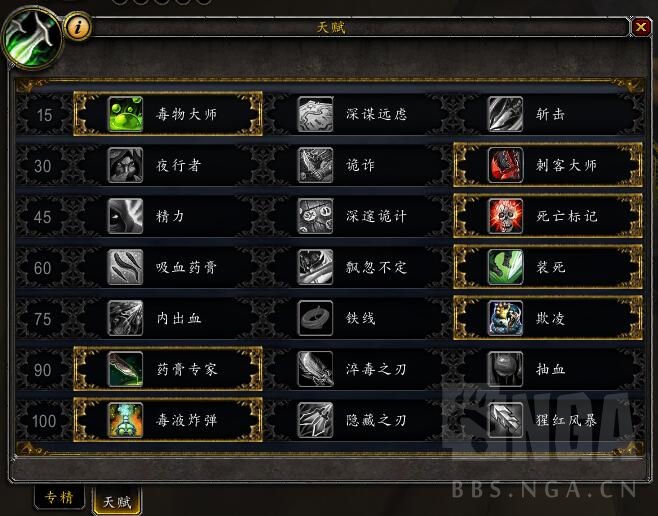
Task: Select the 毒液炸弹 talent icon
Action: pyautogui.click(x=125, y=420)
